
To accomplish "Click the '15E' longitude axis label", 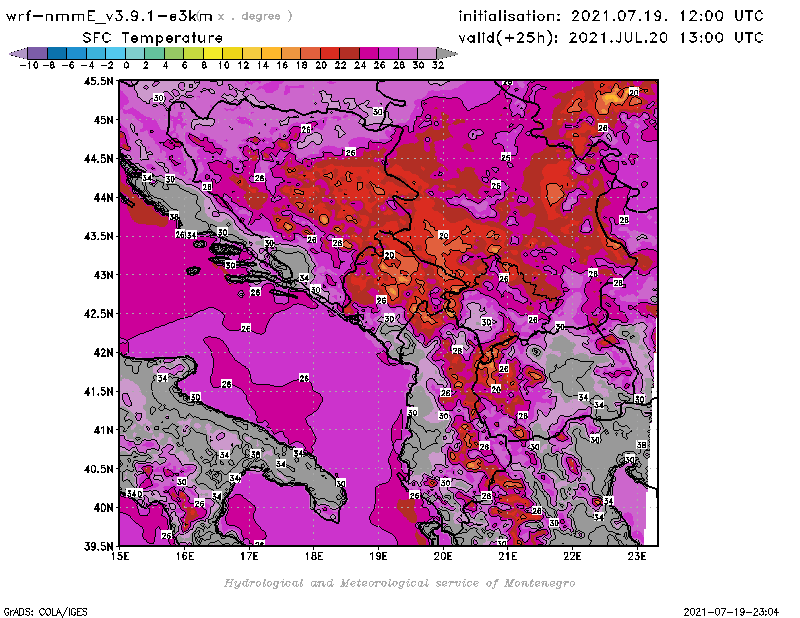I will click(120, 557).
